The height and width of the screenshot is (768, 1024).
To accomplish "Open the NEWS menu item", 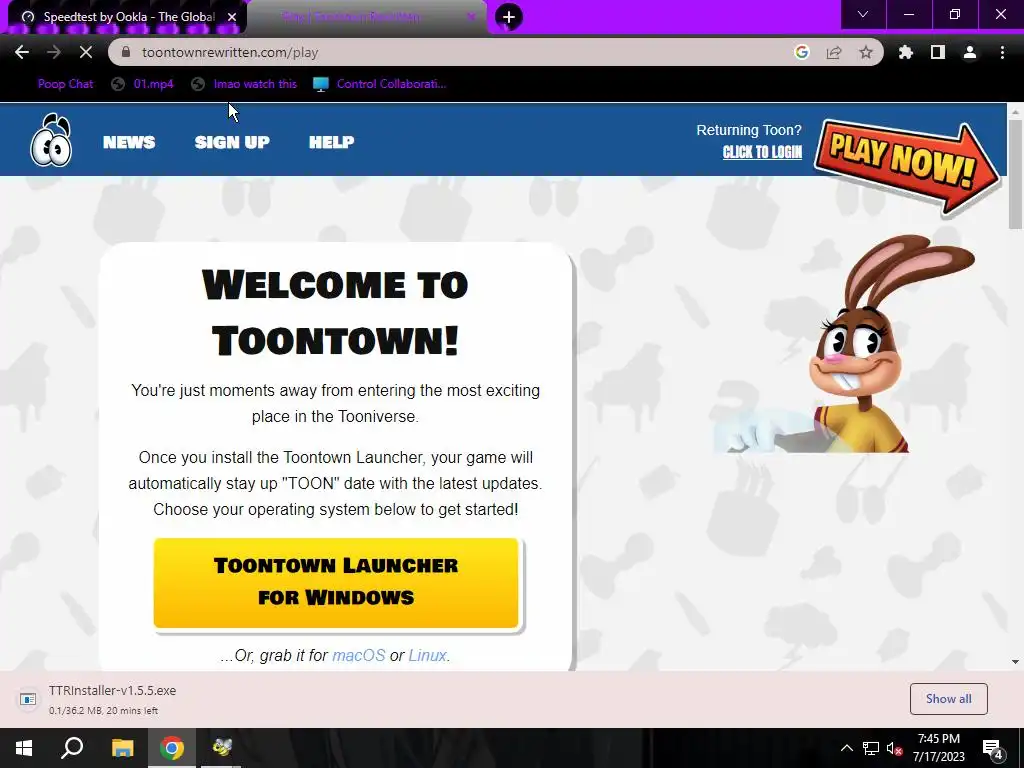I will coord(129,142).
